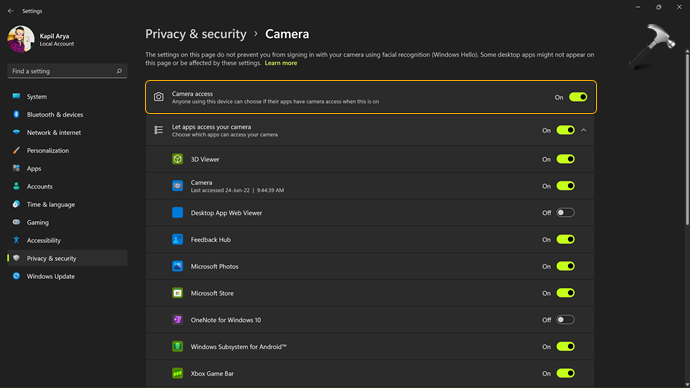690x388 pixels.
Task: Click the Privacy shield icon
Action: pos(16,258)
